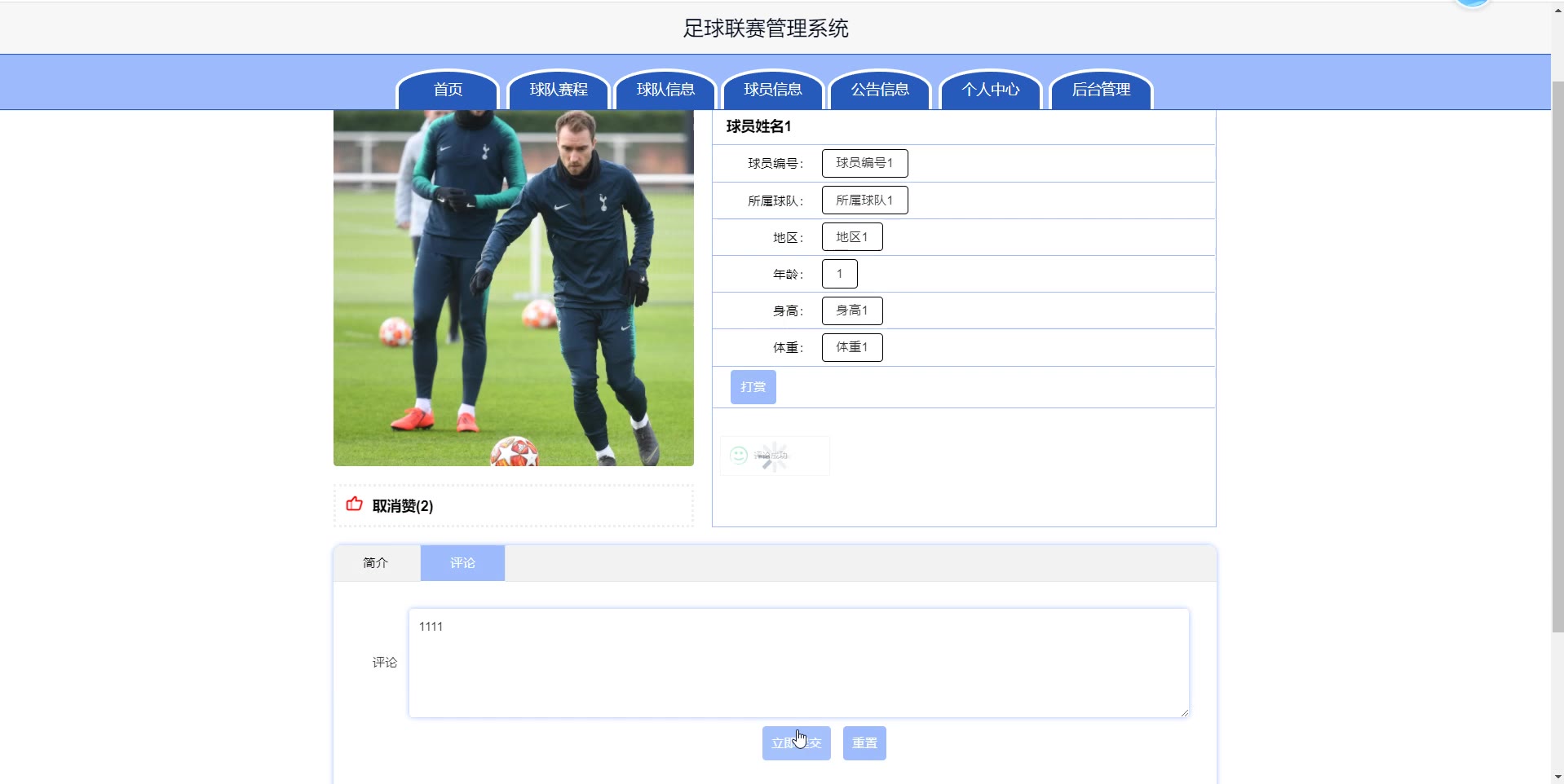Screen dimensions: 1564x784
Task: Click into the 评论 text area
Action: [799, 663]
